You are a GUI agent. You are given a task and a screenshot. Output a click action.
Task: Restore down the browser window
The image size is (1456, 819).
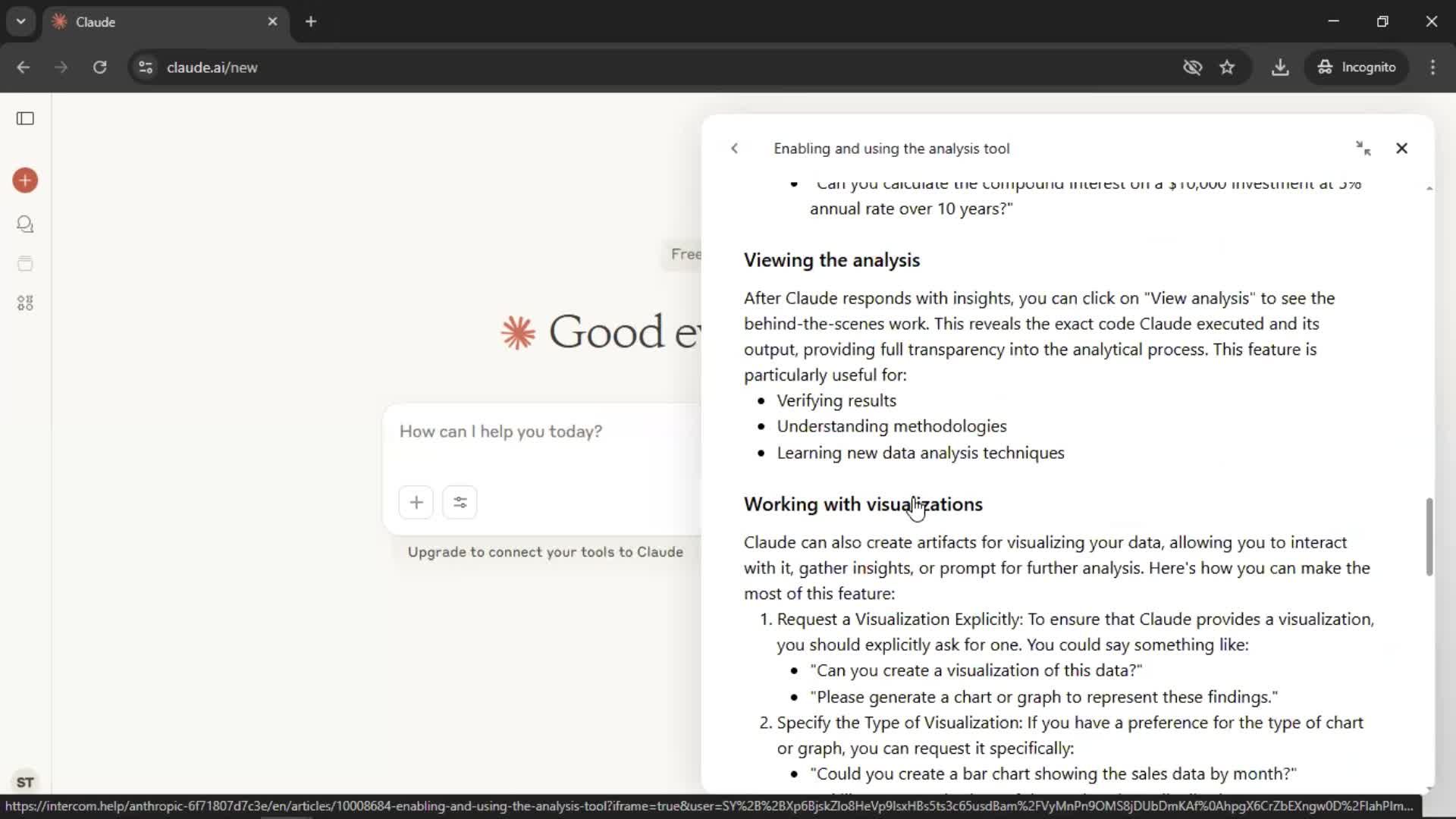(x=1382, y=21)
